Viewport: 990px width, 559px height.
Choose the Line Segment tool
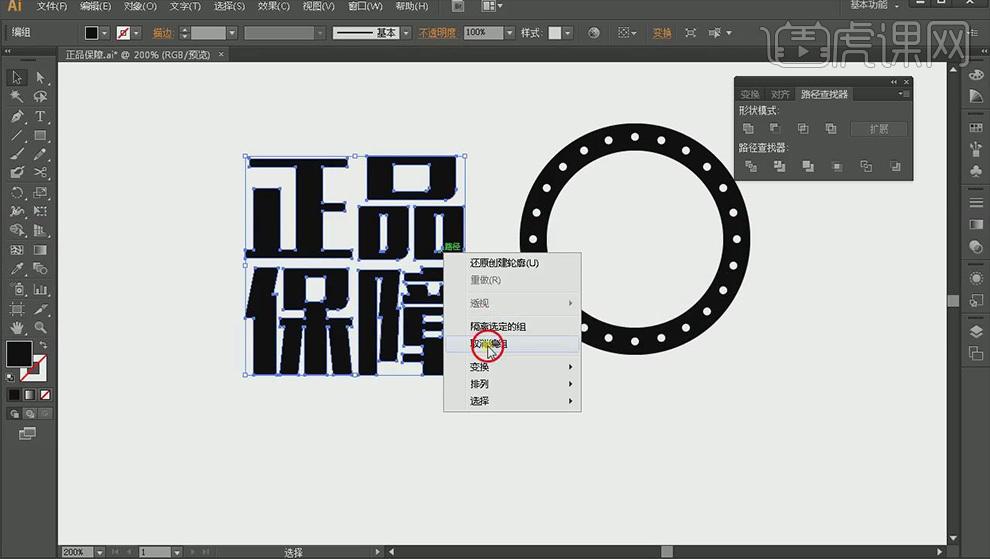point(16,135)
